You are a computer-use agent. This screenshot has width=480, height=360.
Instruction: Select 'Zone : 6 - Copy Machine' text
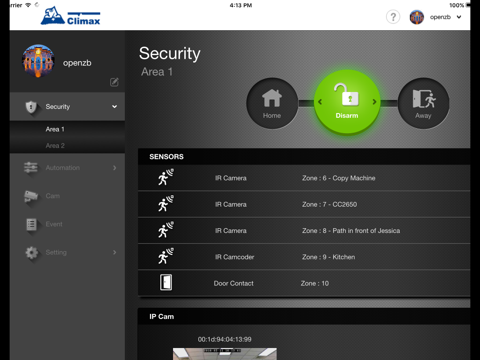339,178
